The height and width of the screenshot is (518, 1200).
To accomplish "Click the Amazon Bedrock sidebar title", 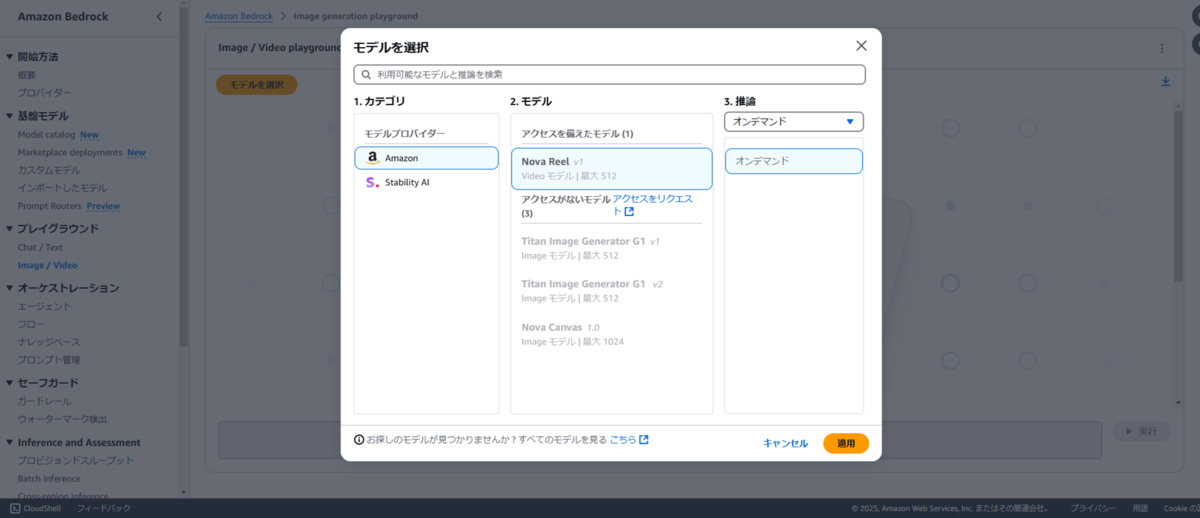I will [63, 17].
